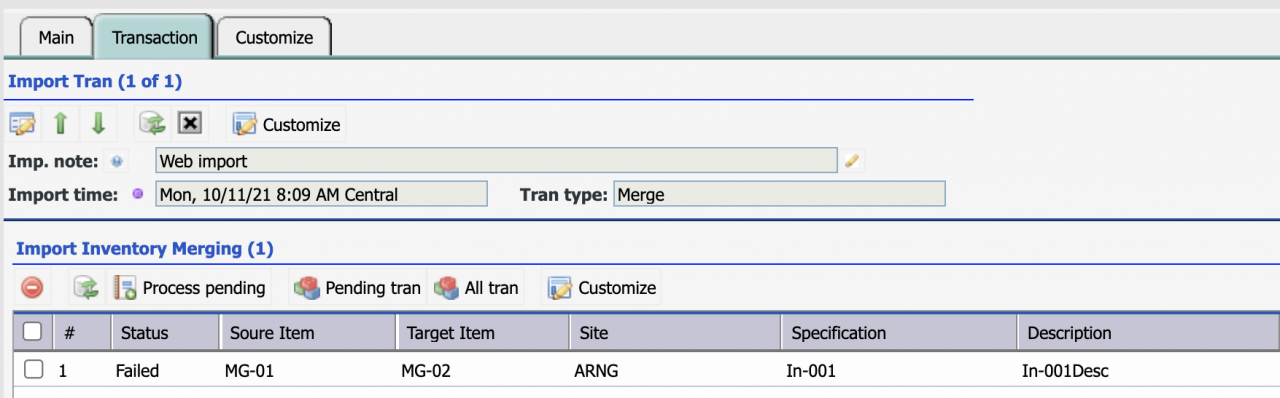Image resolution: width=1280 pixels, height=398 pixels.
Task: Click the black X close icon in toolbar
Action: [x=190, y=123]
